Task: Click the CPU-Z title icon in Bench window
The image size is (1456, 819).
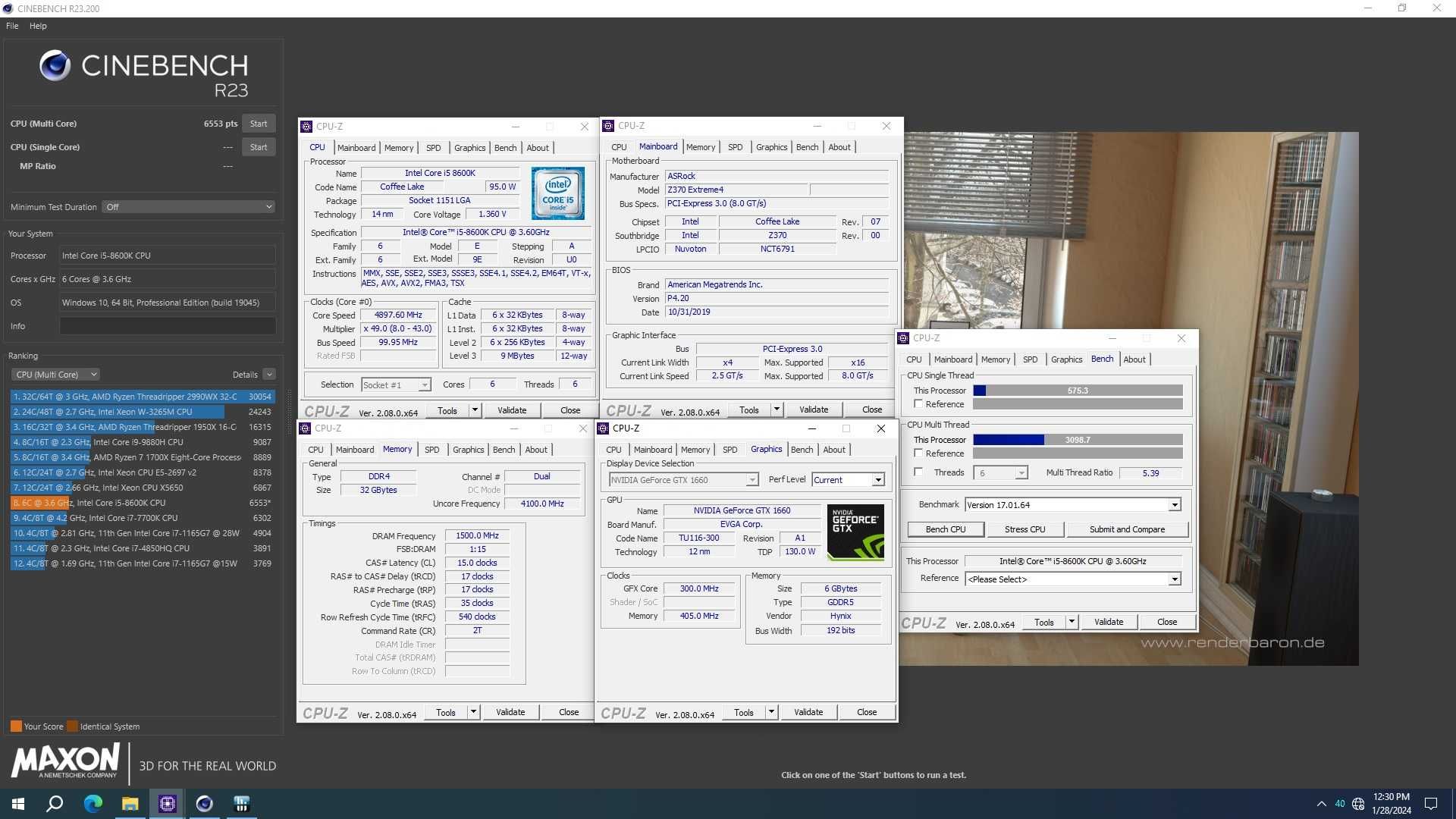Action: click(903, 338)
